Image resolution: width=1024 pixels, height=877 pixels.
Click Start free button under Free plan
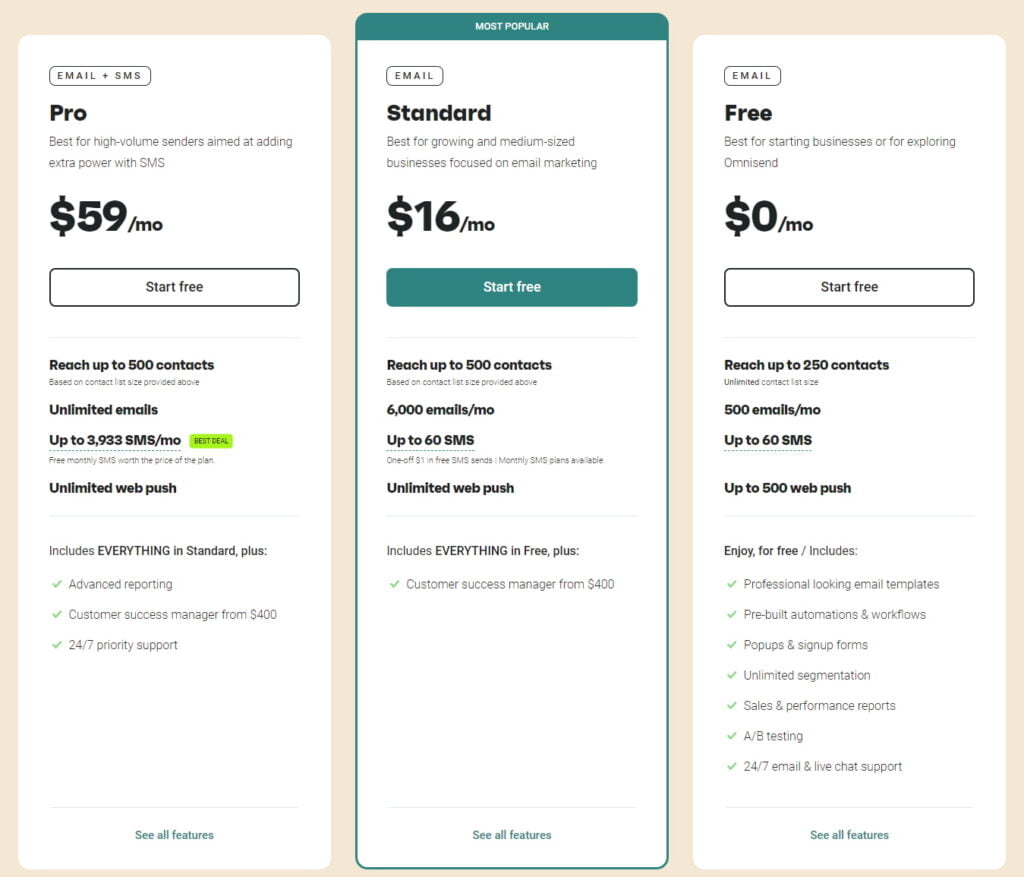pos(849,287)
